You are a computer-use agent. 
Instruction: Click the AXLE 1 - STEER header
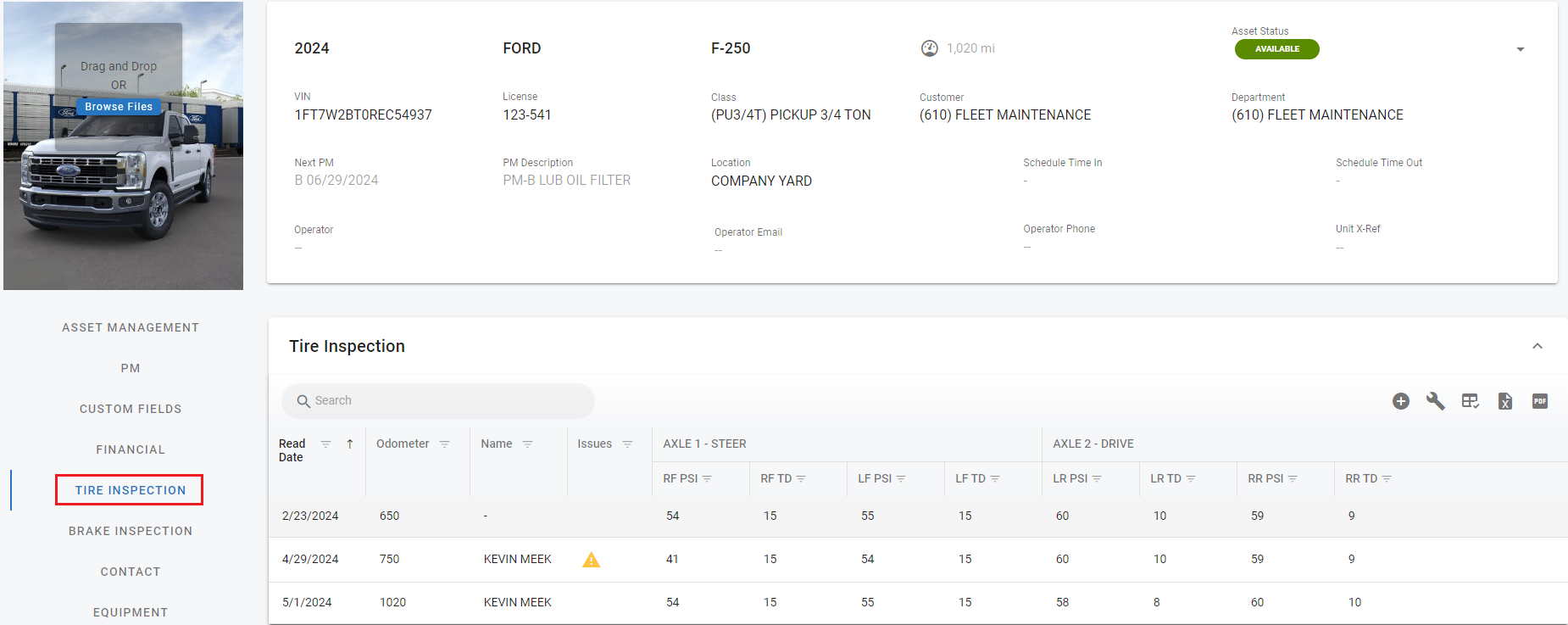coord(704,444)
